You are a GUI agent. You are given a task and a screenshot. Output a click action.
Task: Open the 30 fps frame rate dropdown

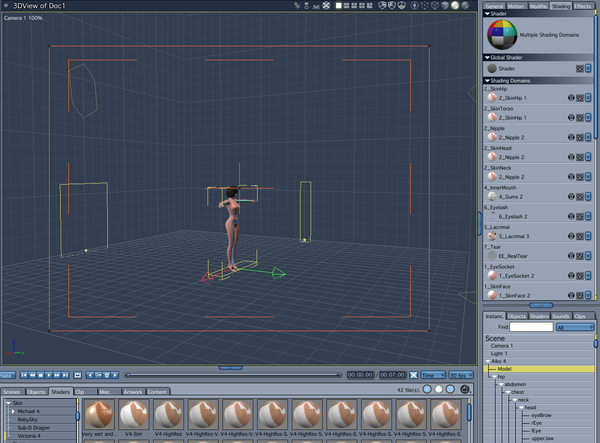(461, 375)
